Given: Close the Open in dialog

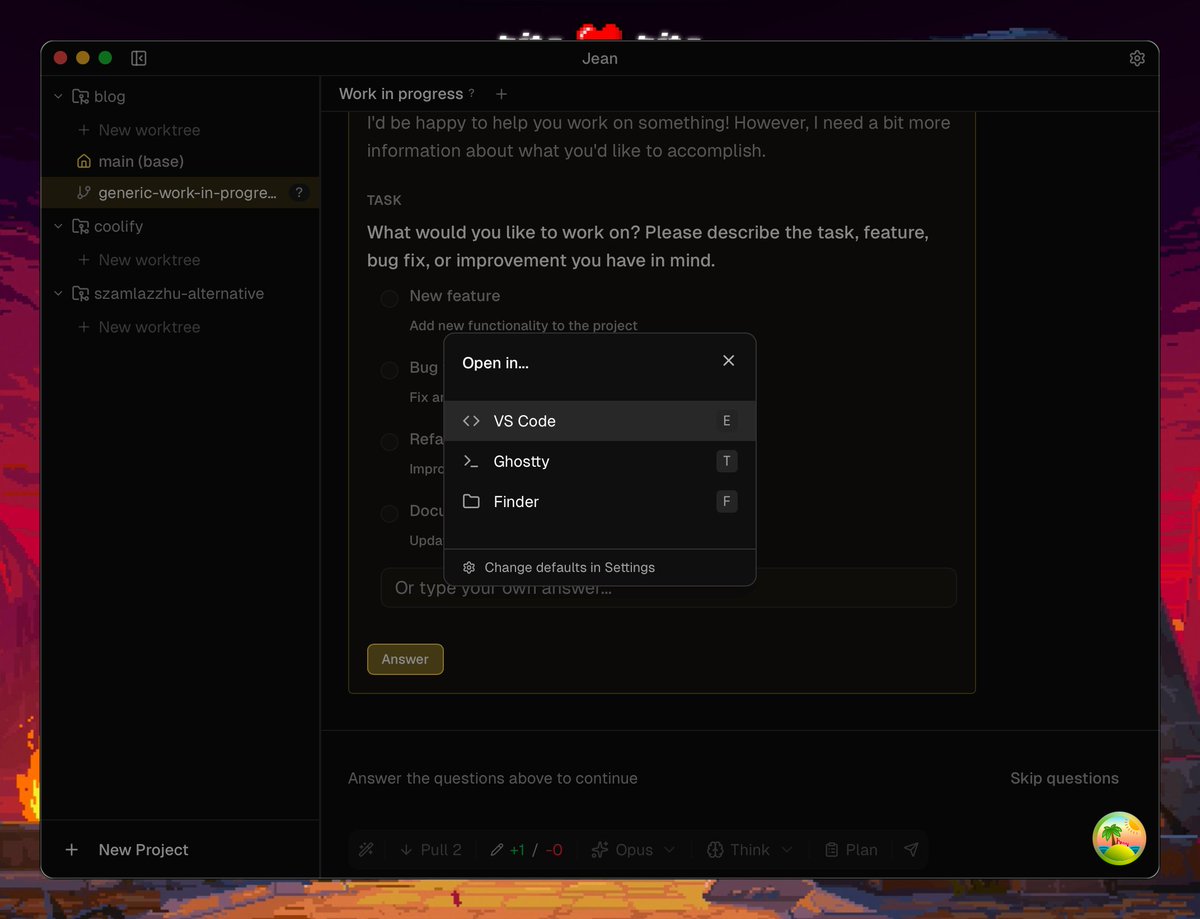Looking at the screenshot, I should click(x=729, y=361).
